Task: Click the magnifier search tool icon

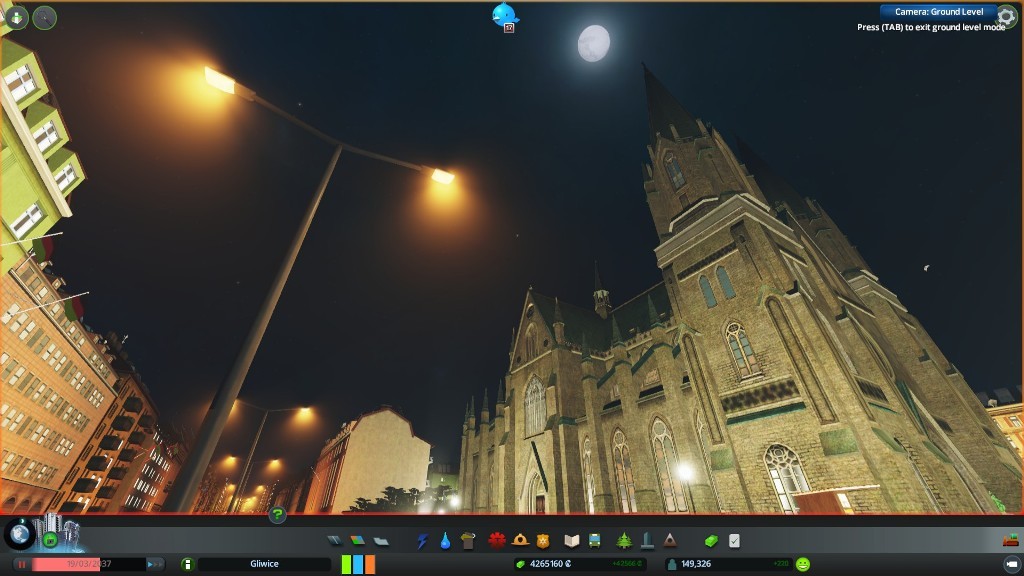Action: 44,18
